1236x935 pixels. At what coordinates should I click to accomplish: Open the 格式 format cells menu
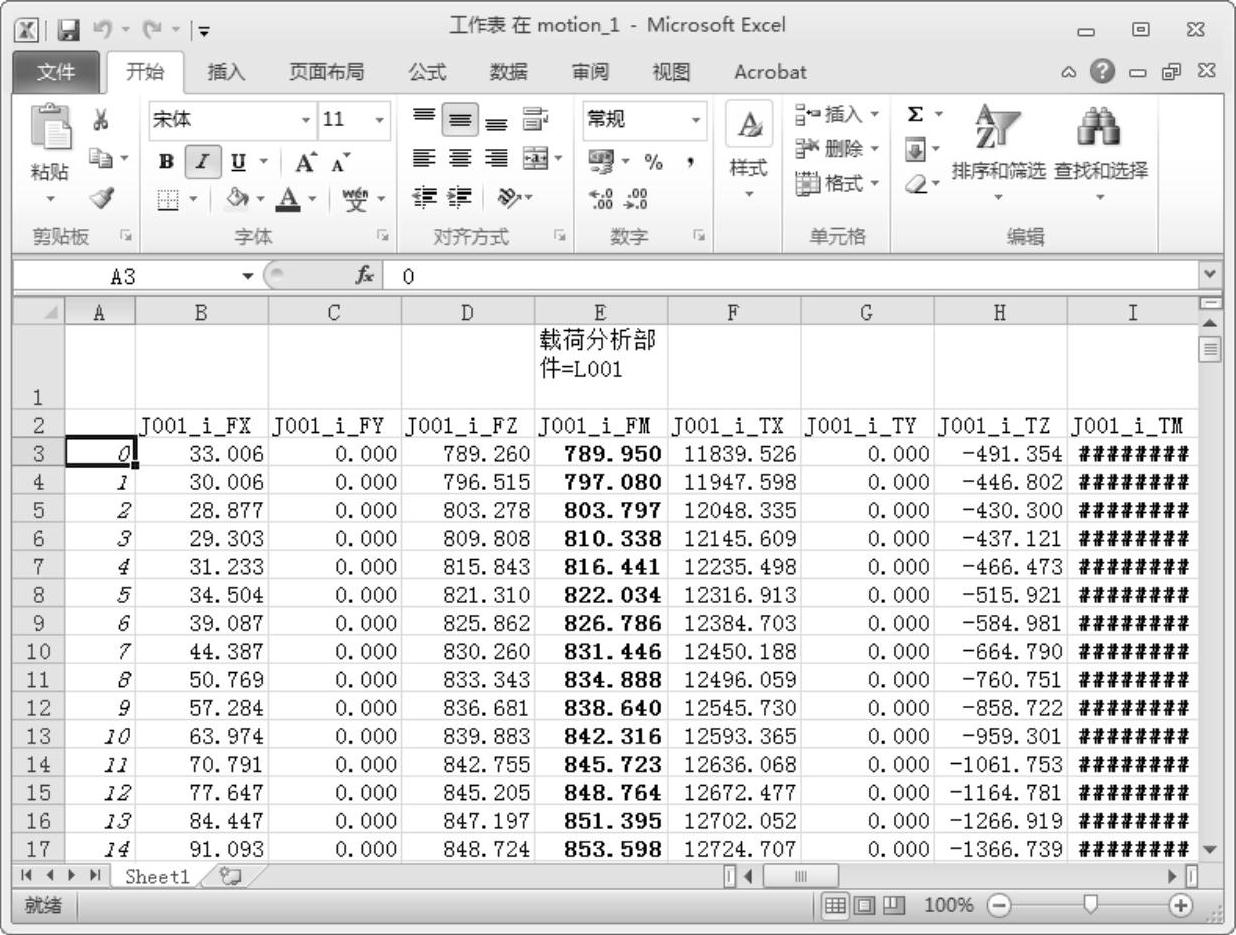(x=837, y=184)
